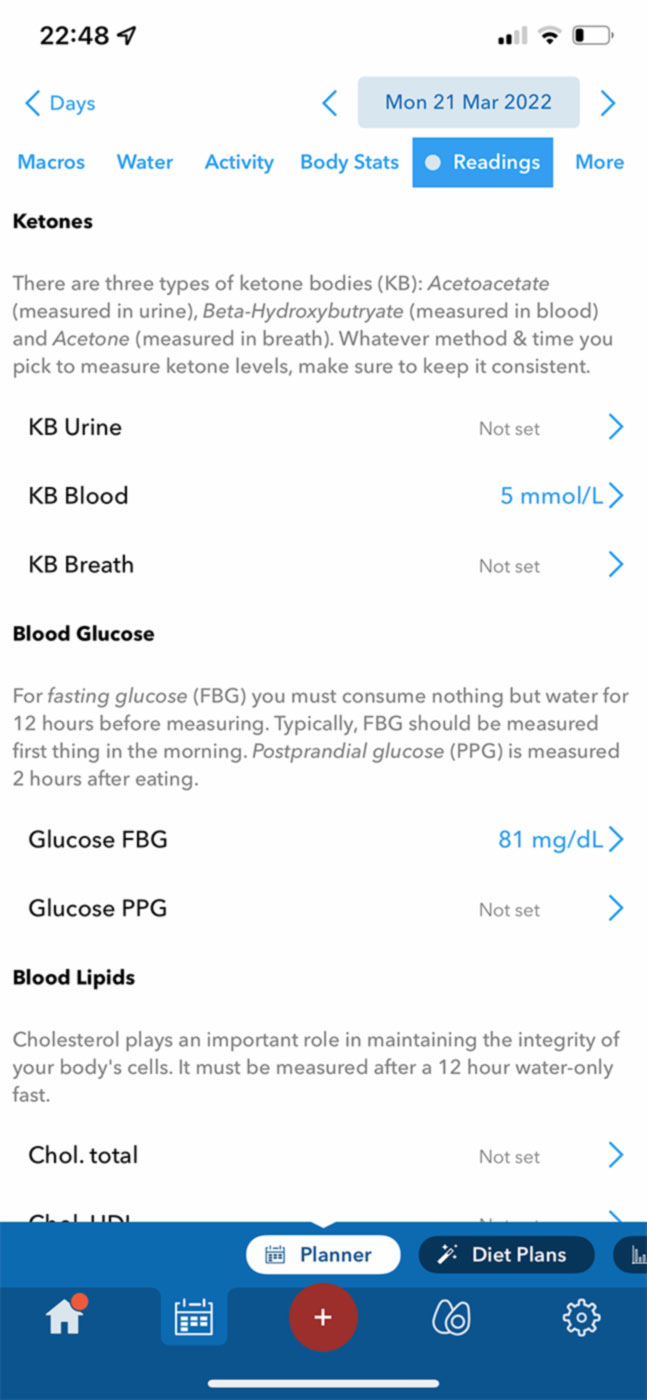The width and height of the screenshot is (647, 1400).
Task: Go back to Days list
Action: click(x=60, y=103)
